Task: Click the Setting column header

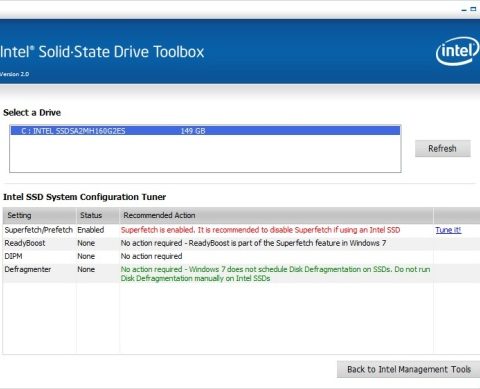Action: [x=40, y=215]
